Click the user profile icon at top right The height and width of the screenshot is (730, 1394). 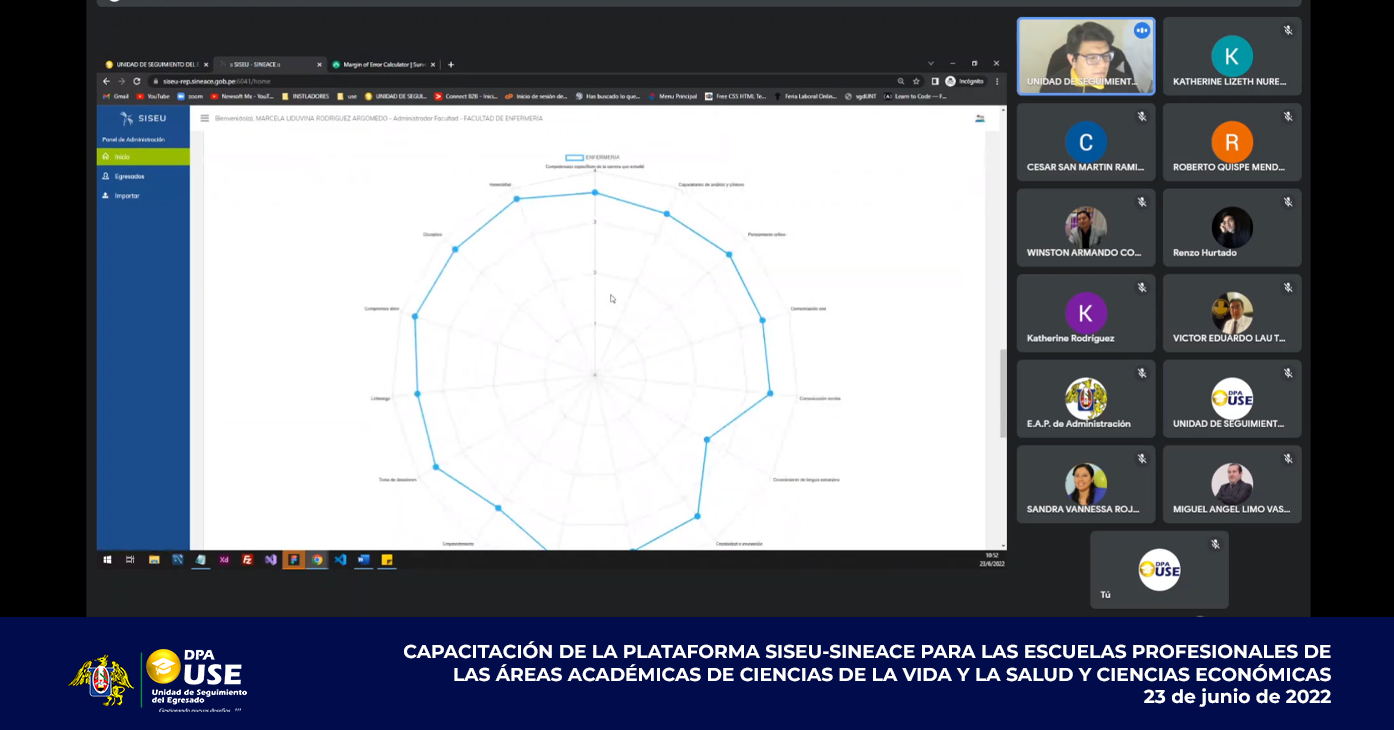tap(980, 118)
